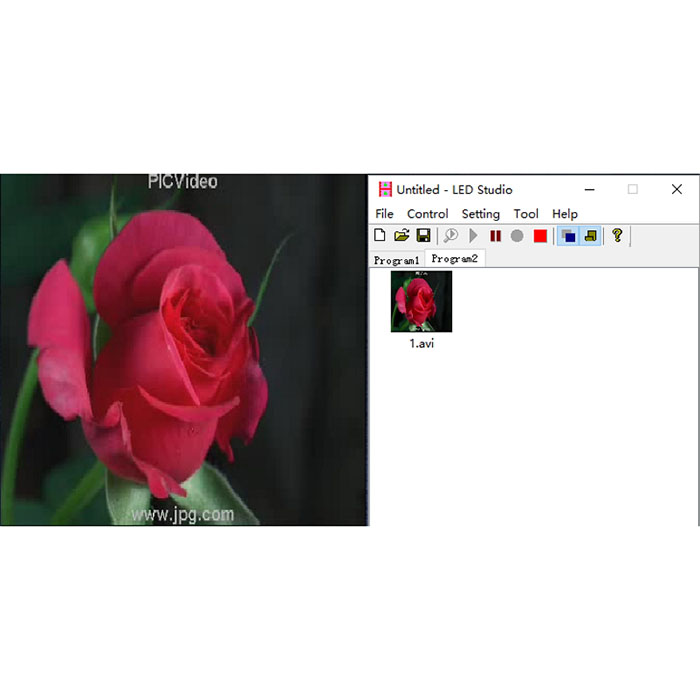Open a file with the folder icon
700x700 pixels.
point(401,235)
